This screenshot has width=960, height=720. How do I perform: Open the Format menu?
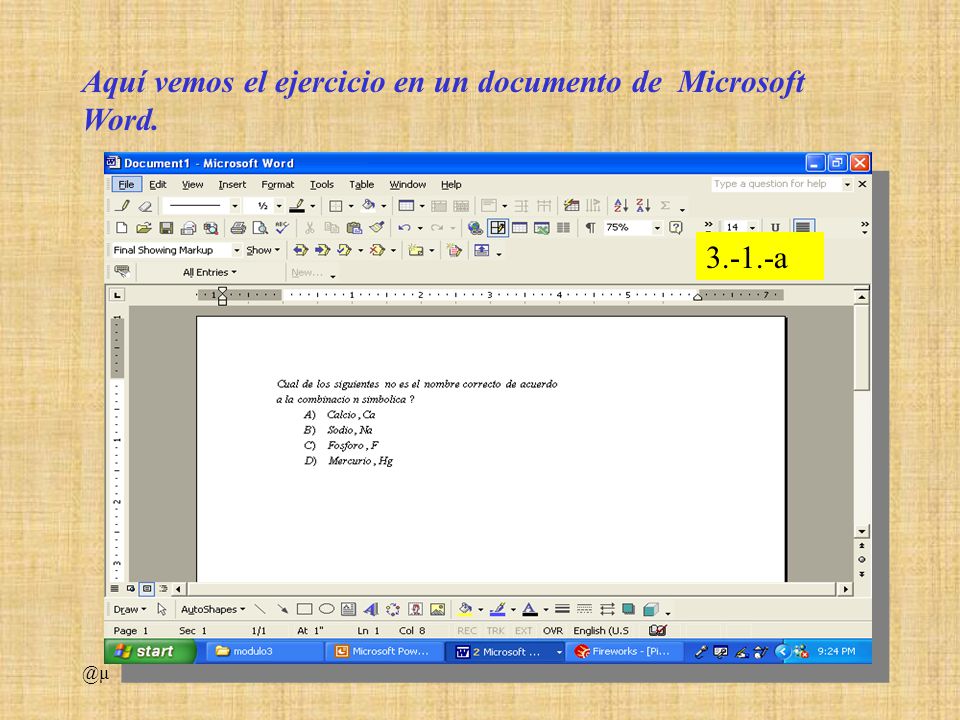tap(277, 184)
